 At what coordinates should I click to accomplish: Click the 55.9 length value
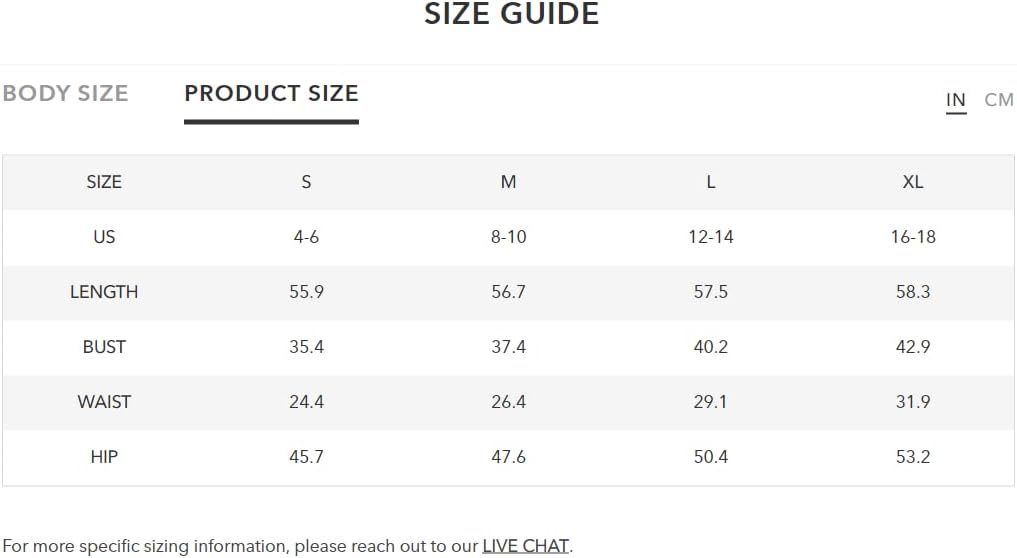pyautogui.click(x=306, y=292)
